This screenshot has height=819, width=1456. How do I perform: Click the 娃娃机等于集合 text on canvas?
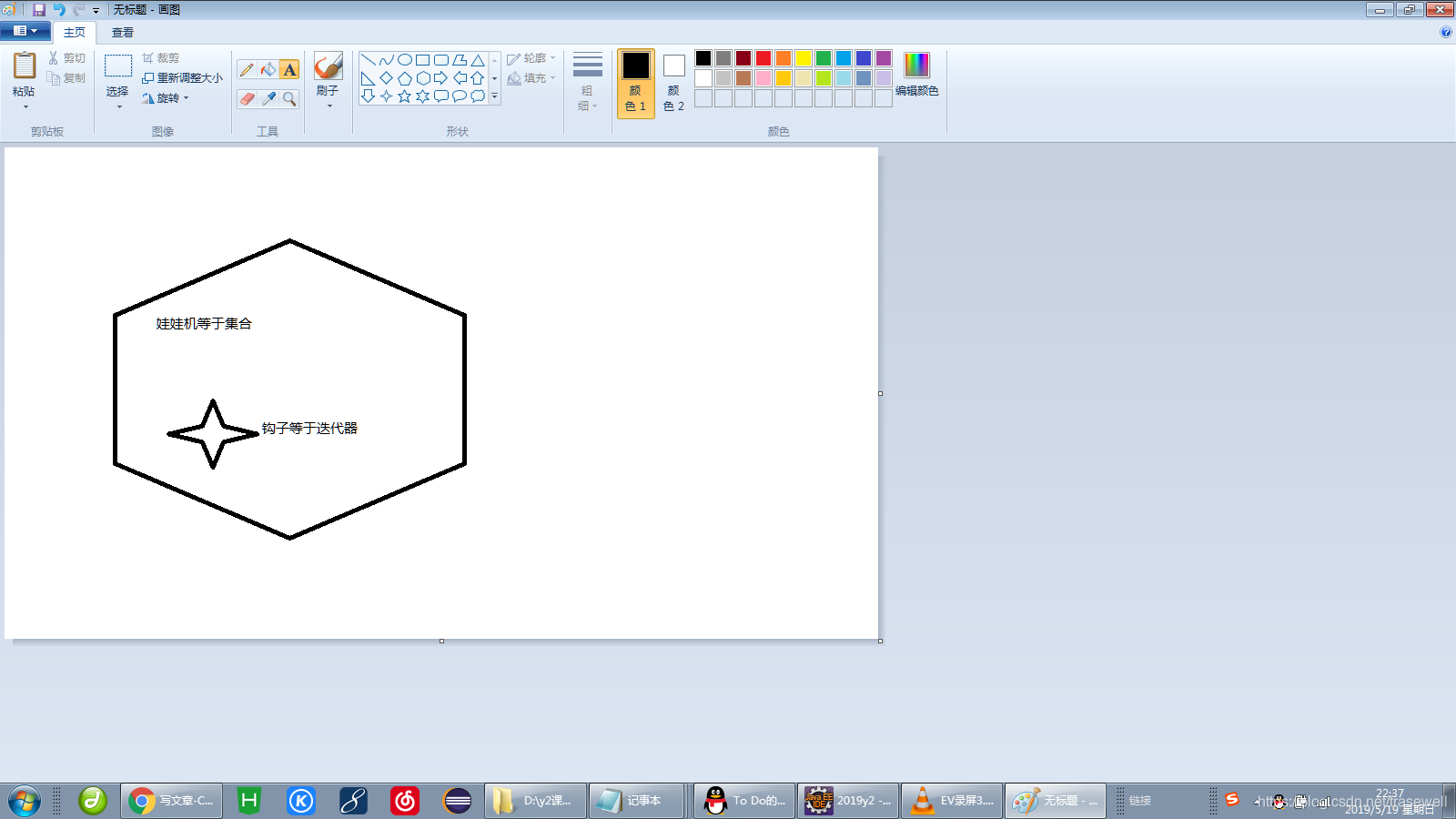pyautogui.click(x=204, y=323)
